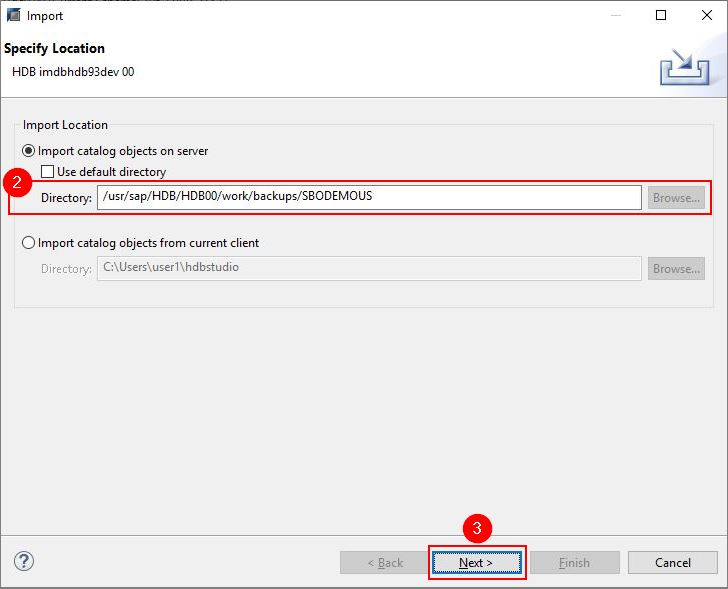The width and height of the screenshot is (728, 589).
Task: Click the red step 2 annotation badge
Action: pyautogui.click(x=16, y=183)
